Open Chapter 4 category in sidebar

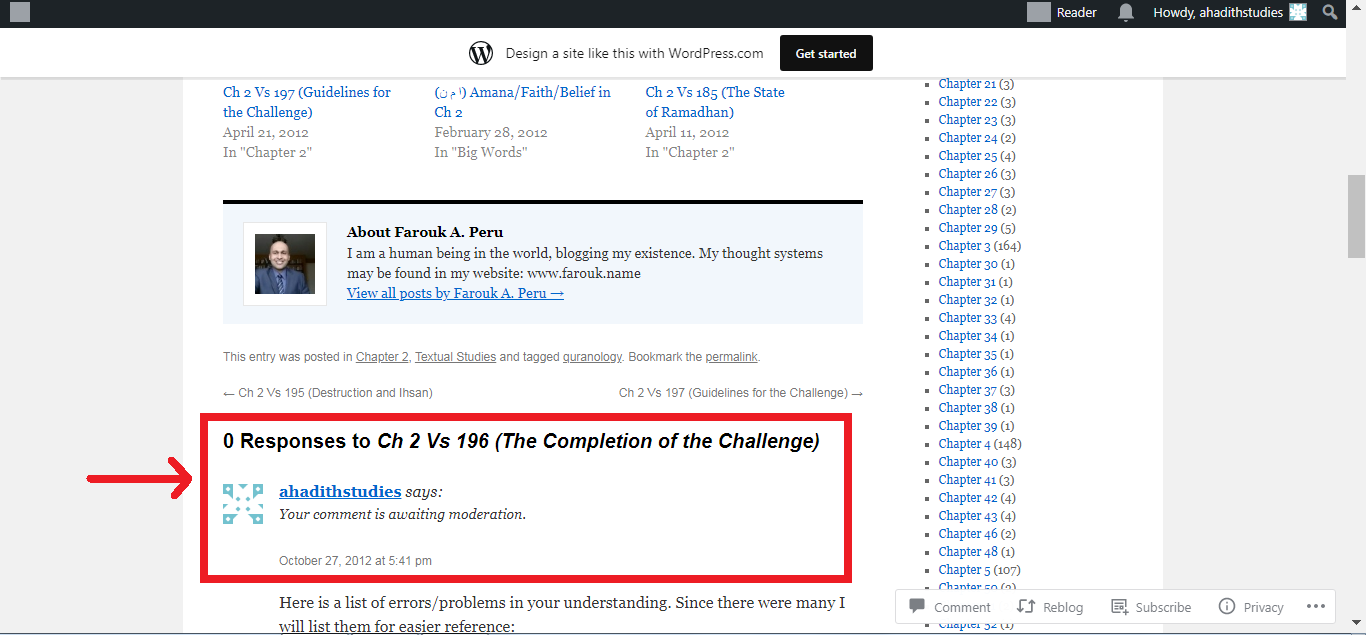click(x=964, y=444)
